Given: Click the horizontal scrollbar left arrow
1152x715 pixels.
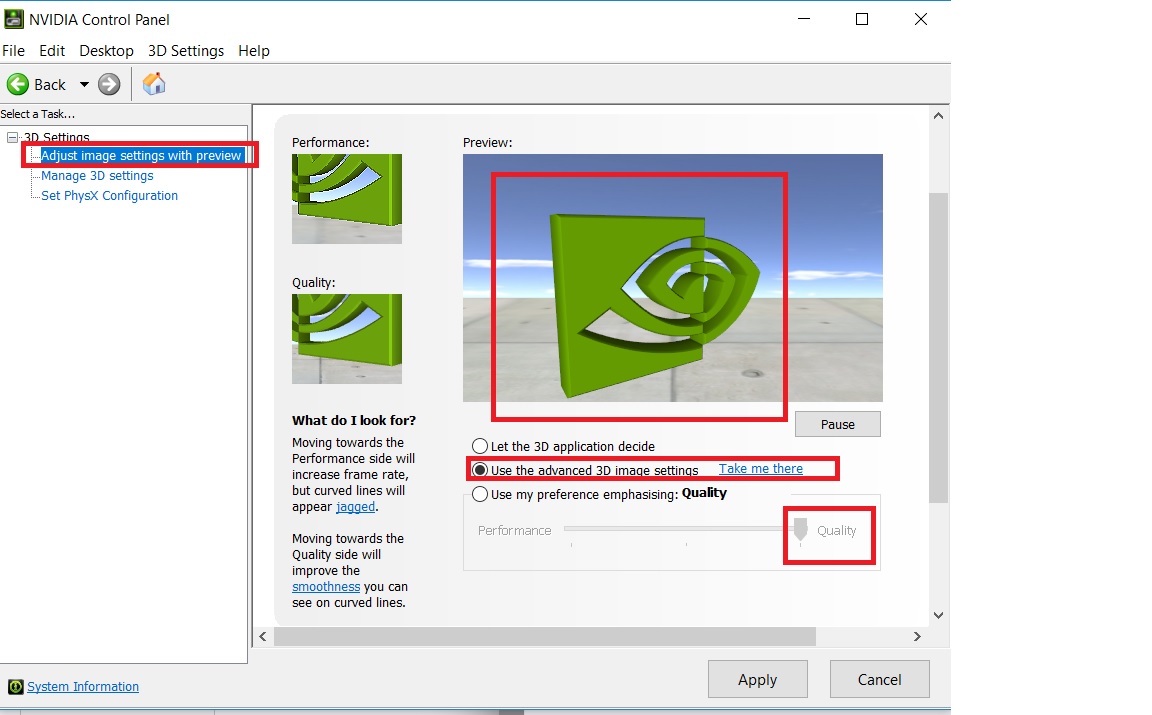Looking at the screenshot, I should pos(263,636).
